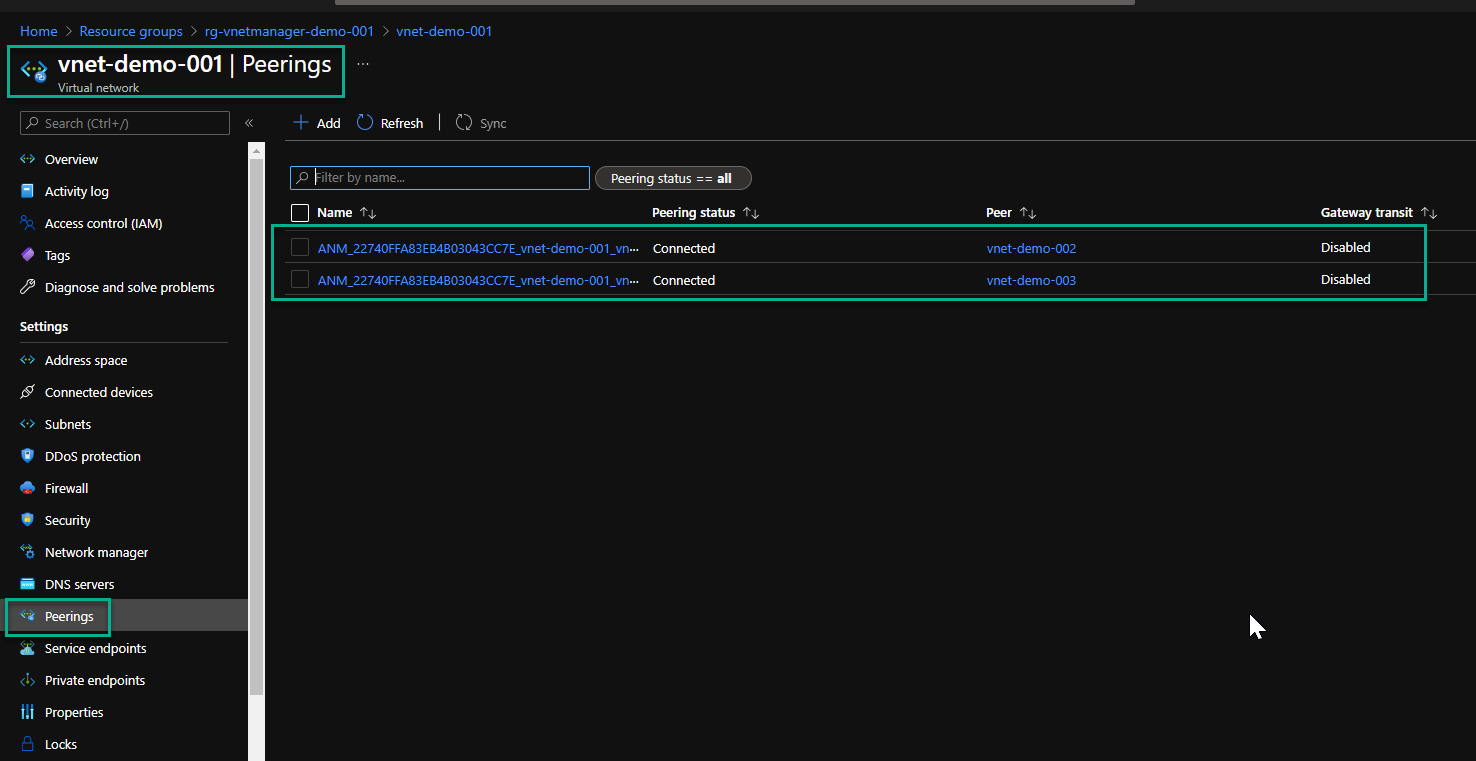
Task: Open the Peering status == all filter
Action: [x=673, y=178]
